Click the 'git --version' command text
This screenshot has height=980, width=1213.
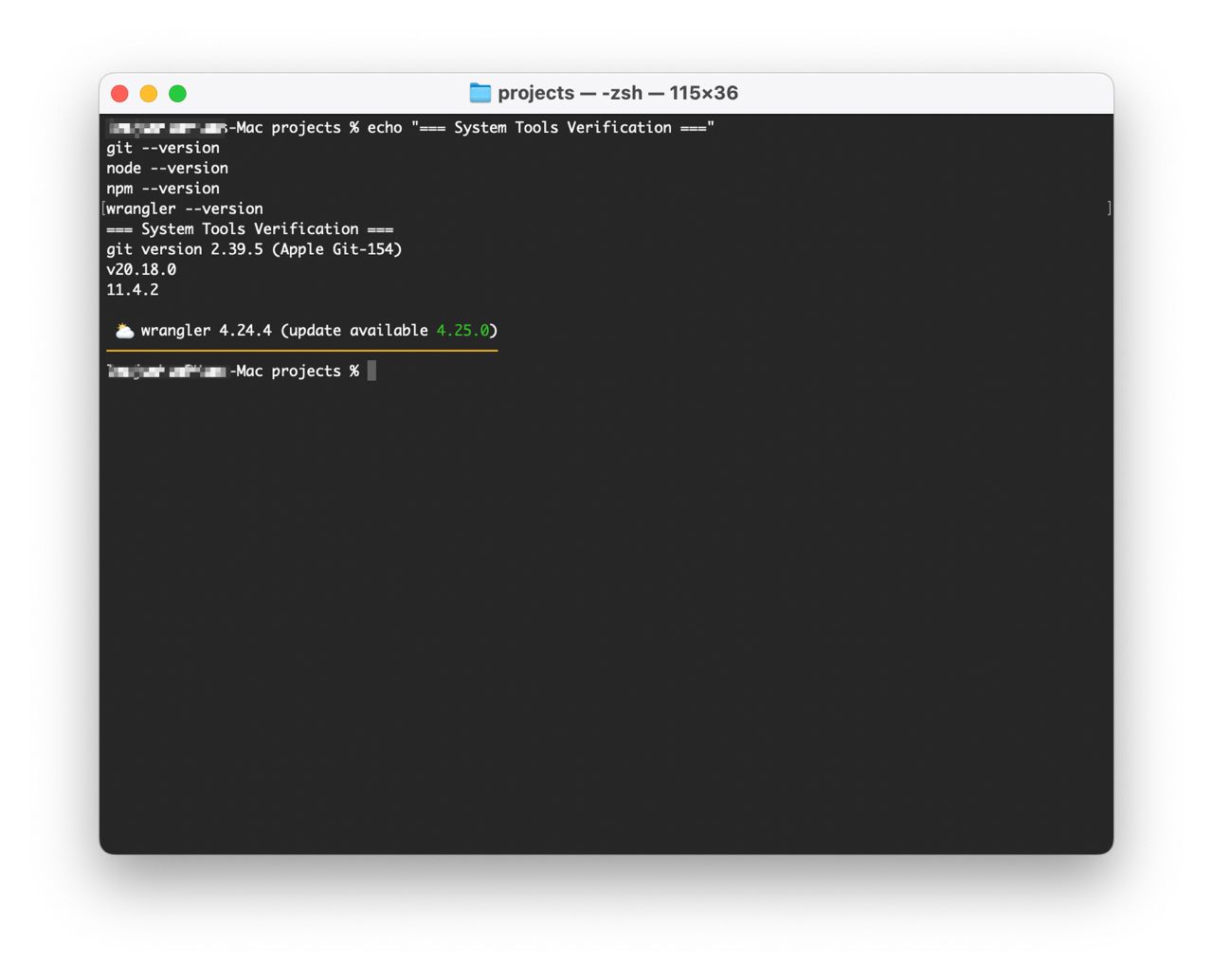163,148
